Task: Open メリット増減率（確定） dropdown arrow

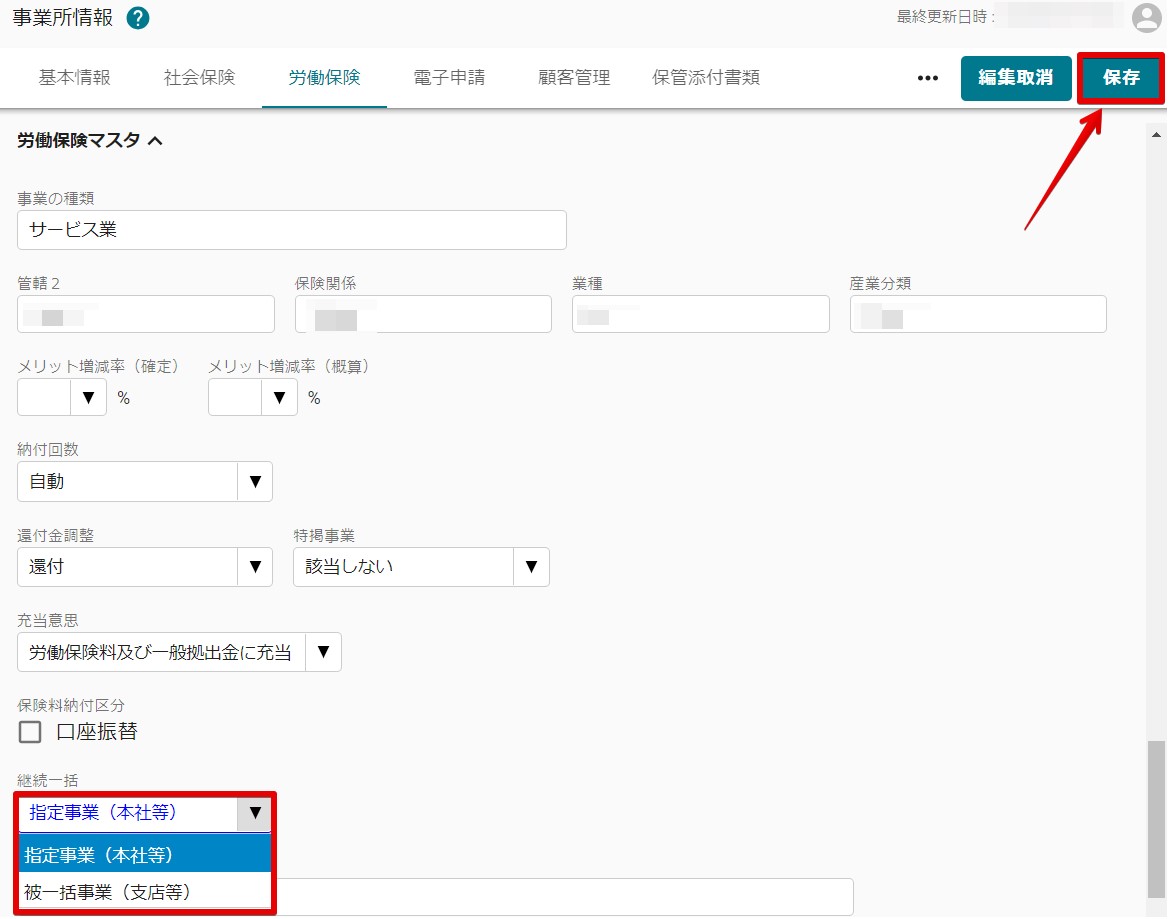Action: 88,398
